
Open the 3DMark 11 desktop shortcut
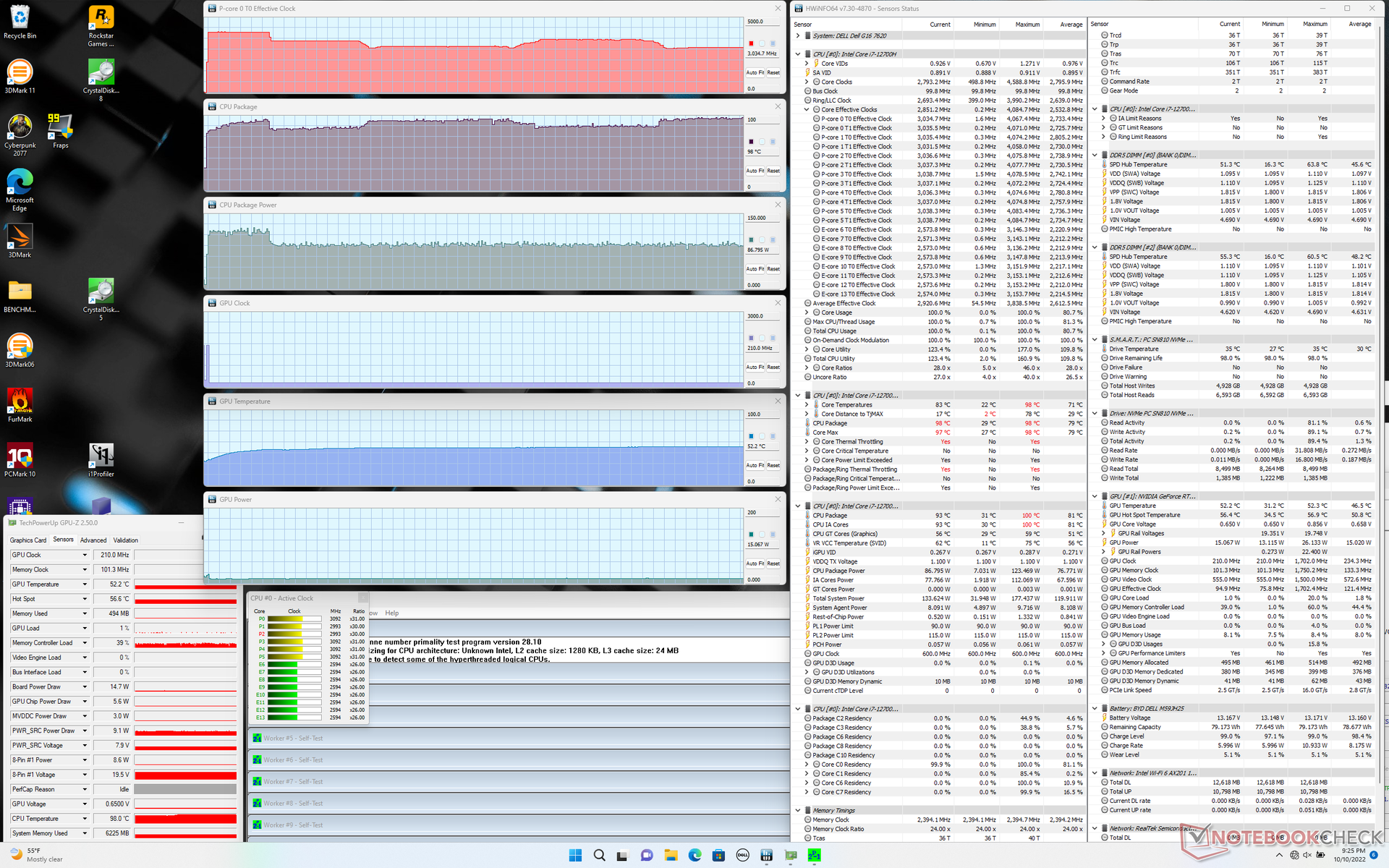click(20, 75)
